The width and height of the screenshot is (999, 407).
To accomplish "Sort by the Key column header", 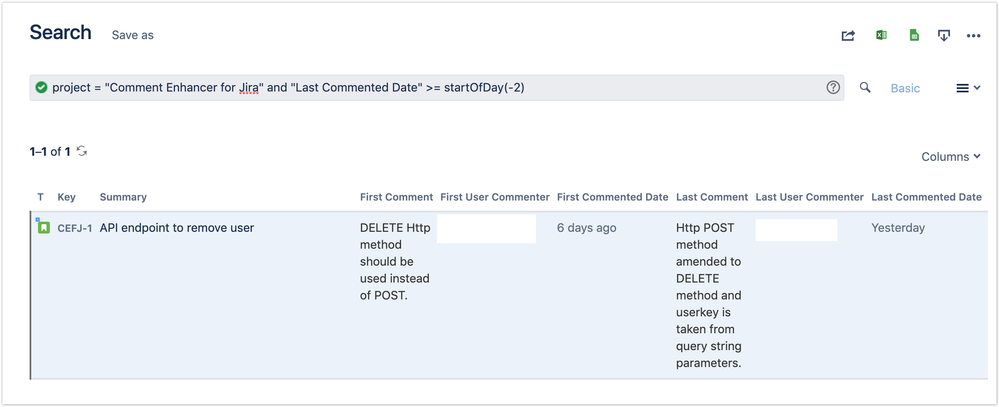I will (x=66, y=197).
